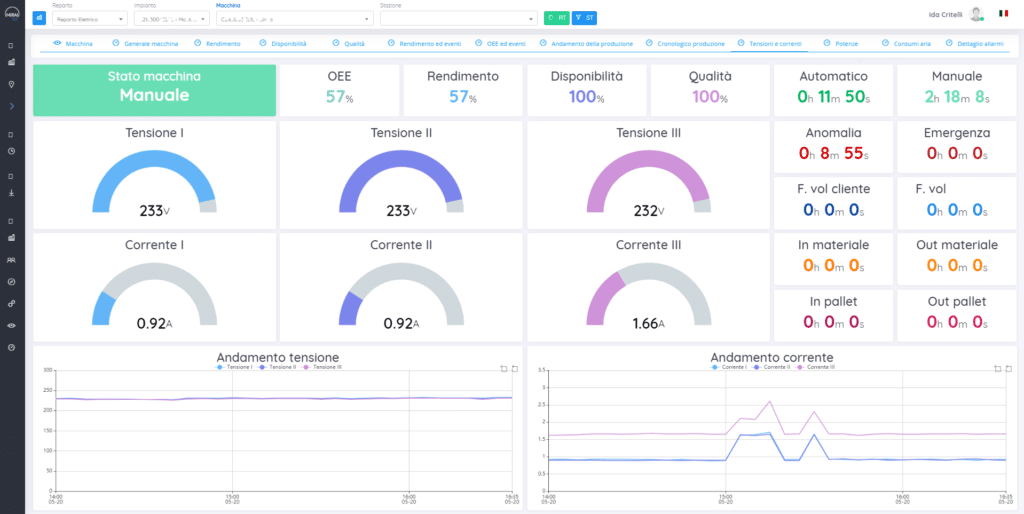Click the Italian flag language icon
Screen dimensions: 1024x514
(x=1002, y=14)
